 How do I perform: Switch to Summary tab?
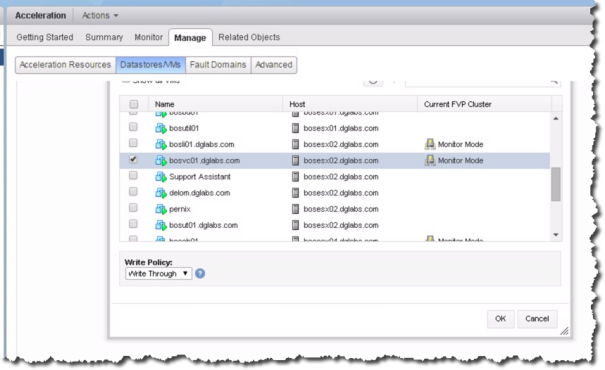tap(104, 37)
